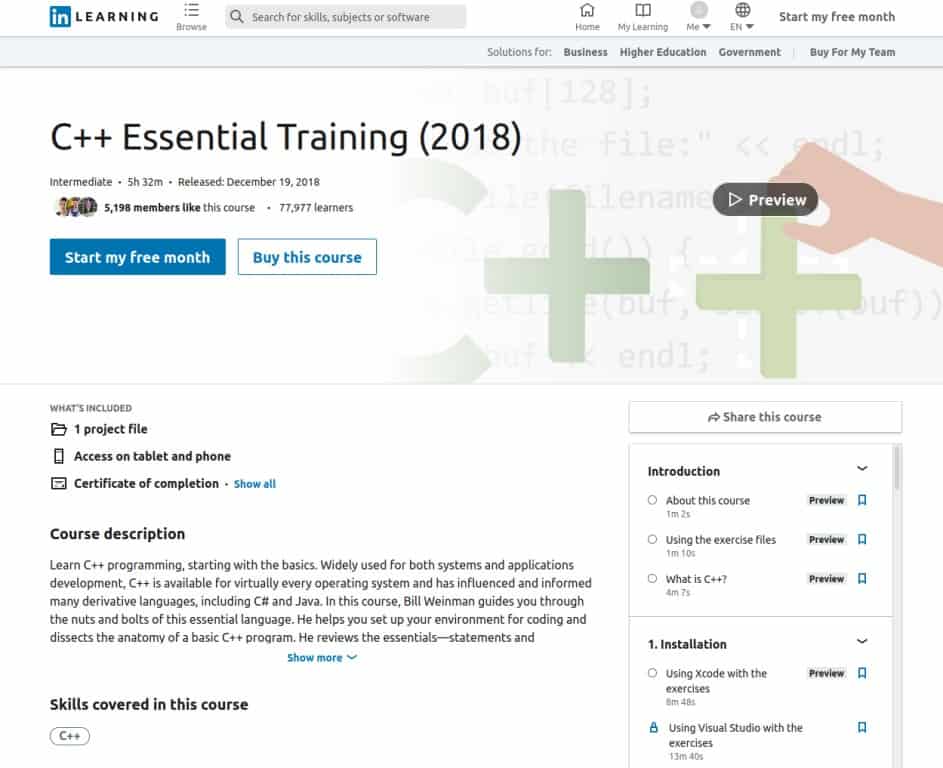Open the Me dropdown arrow
The height and width of the screenshot is (768, 943).
[x=707, y=27]
